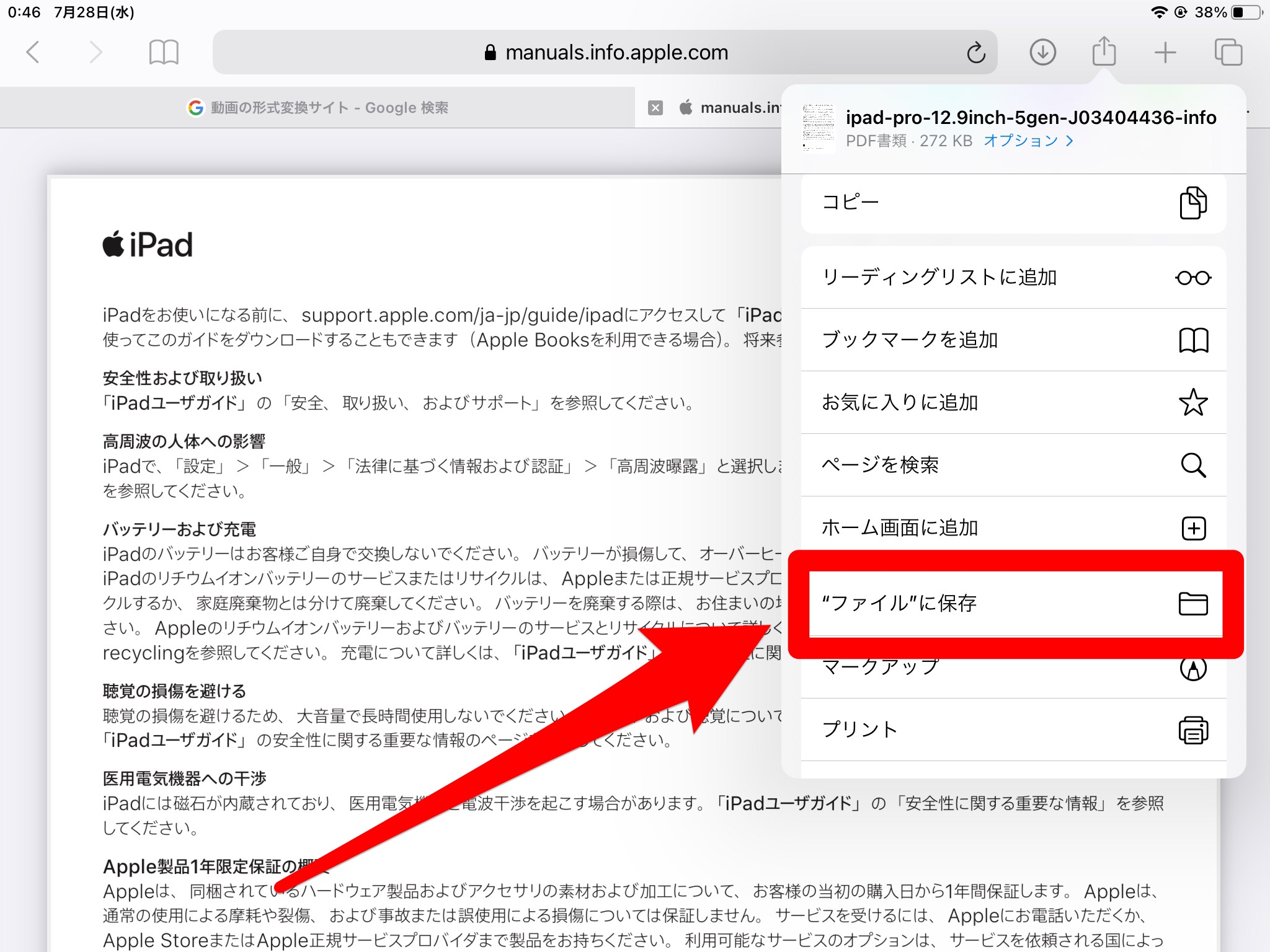The width and height of the screenshot is (1270, 952).
Task: Choose ブックマークを追加
Action: 1013,340
